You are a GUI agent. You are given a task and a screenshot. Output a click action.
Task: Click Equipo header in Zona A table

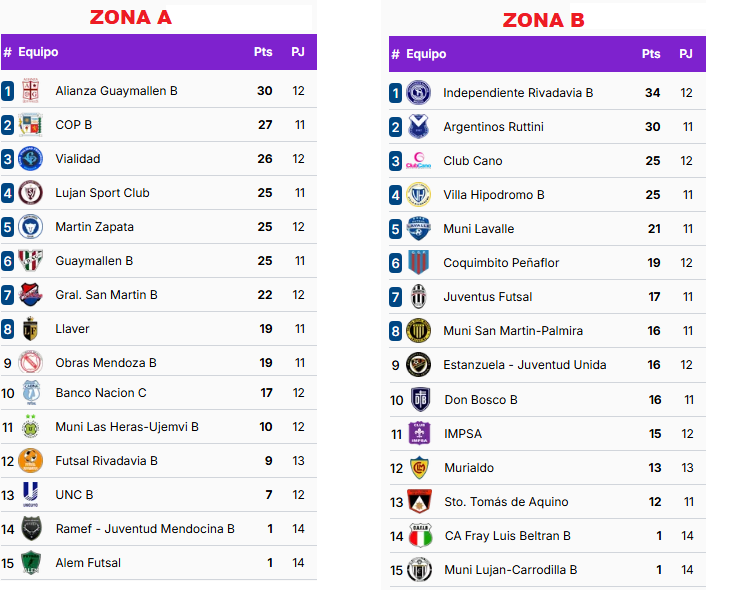38,52
